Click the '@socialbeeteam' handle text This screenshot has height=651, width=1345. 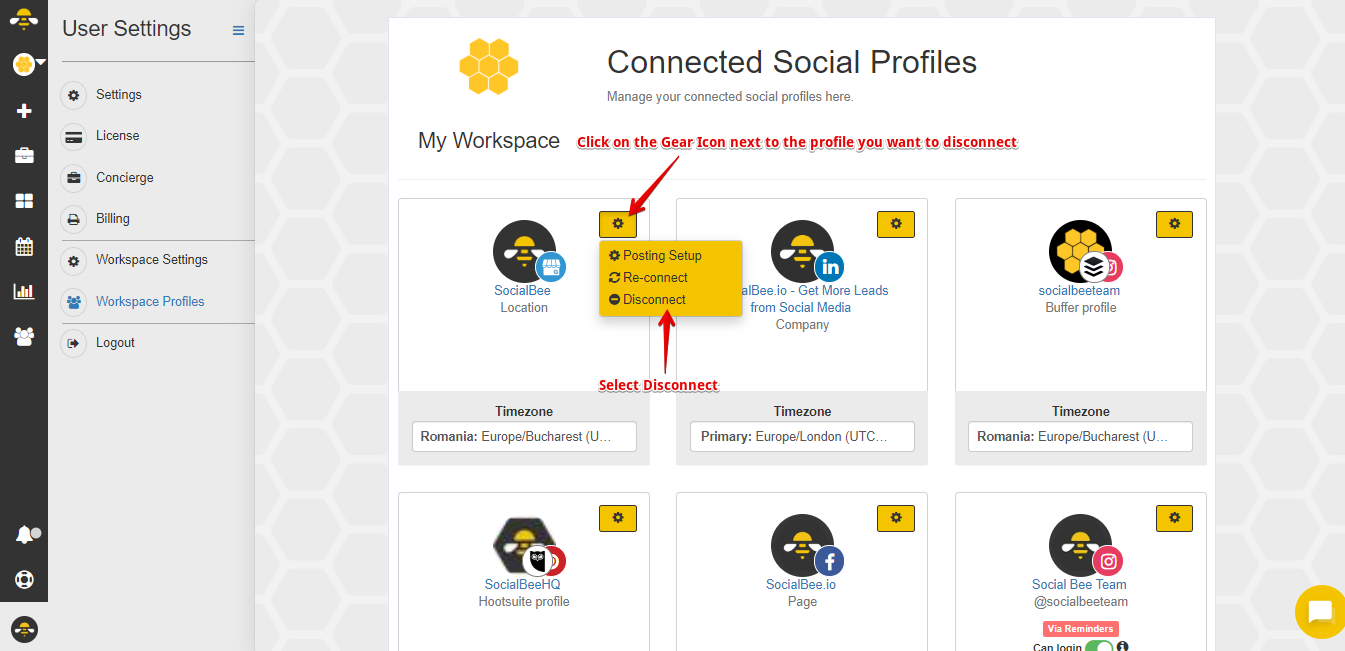(1080, 602)
